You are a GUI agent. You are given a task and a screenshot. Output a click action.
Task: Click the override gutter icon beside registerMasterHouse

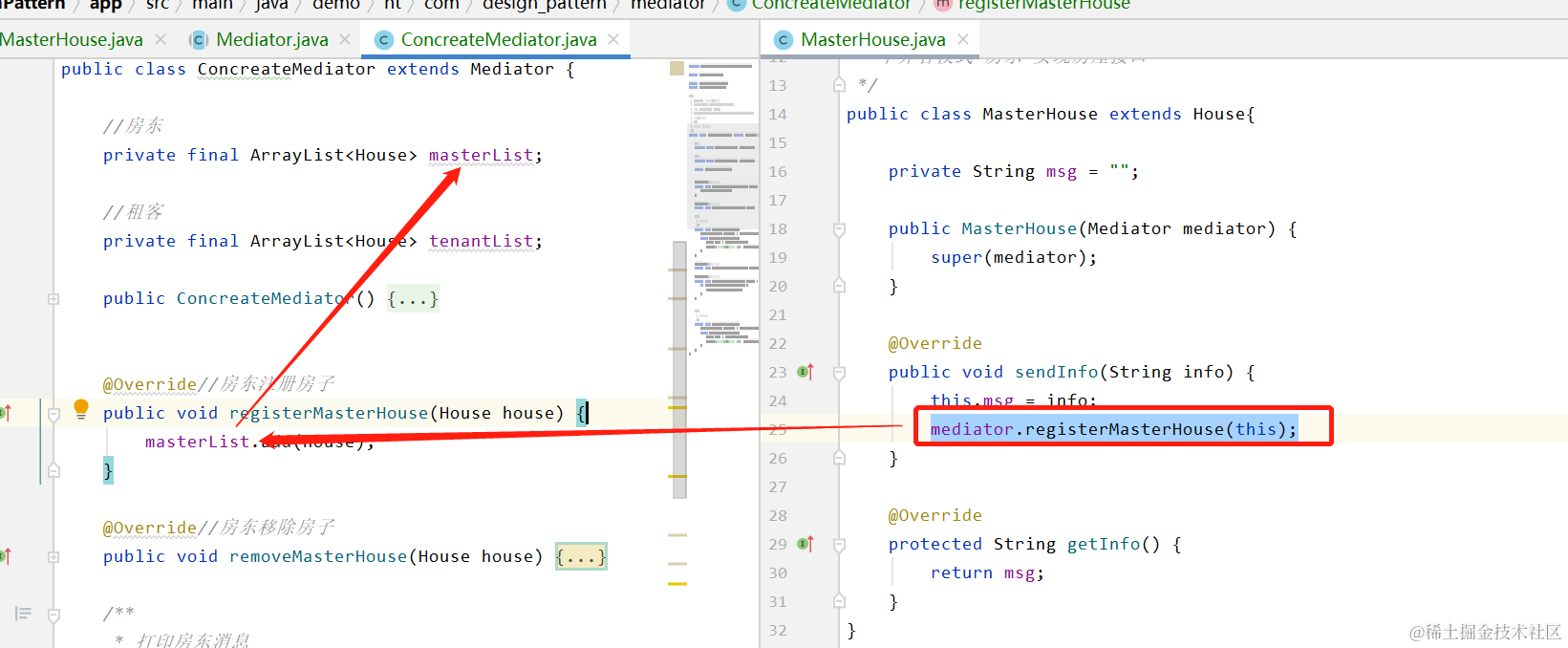5,413
